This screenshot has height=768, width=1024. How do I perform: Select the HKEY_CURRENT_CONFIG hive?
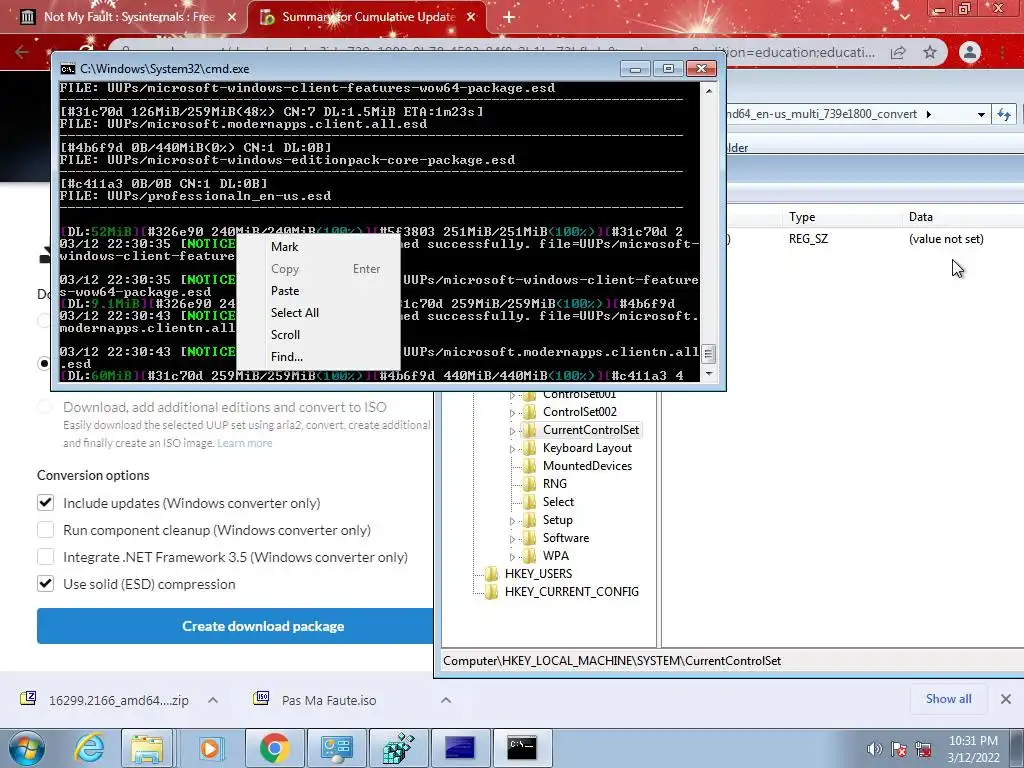pos(571,592)
